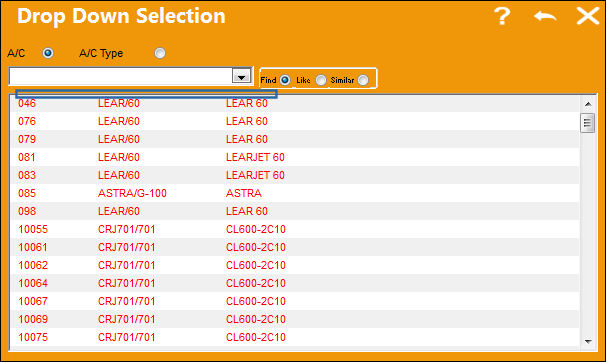
Task: Go back using the return arrow icon
Action: tap(545, 17)
